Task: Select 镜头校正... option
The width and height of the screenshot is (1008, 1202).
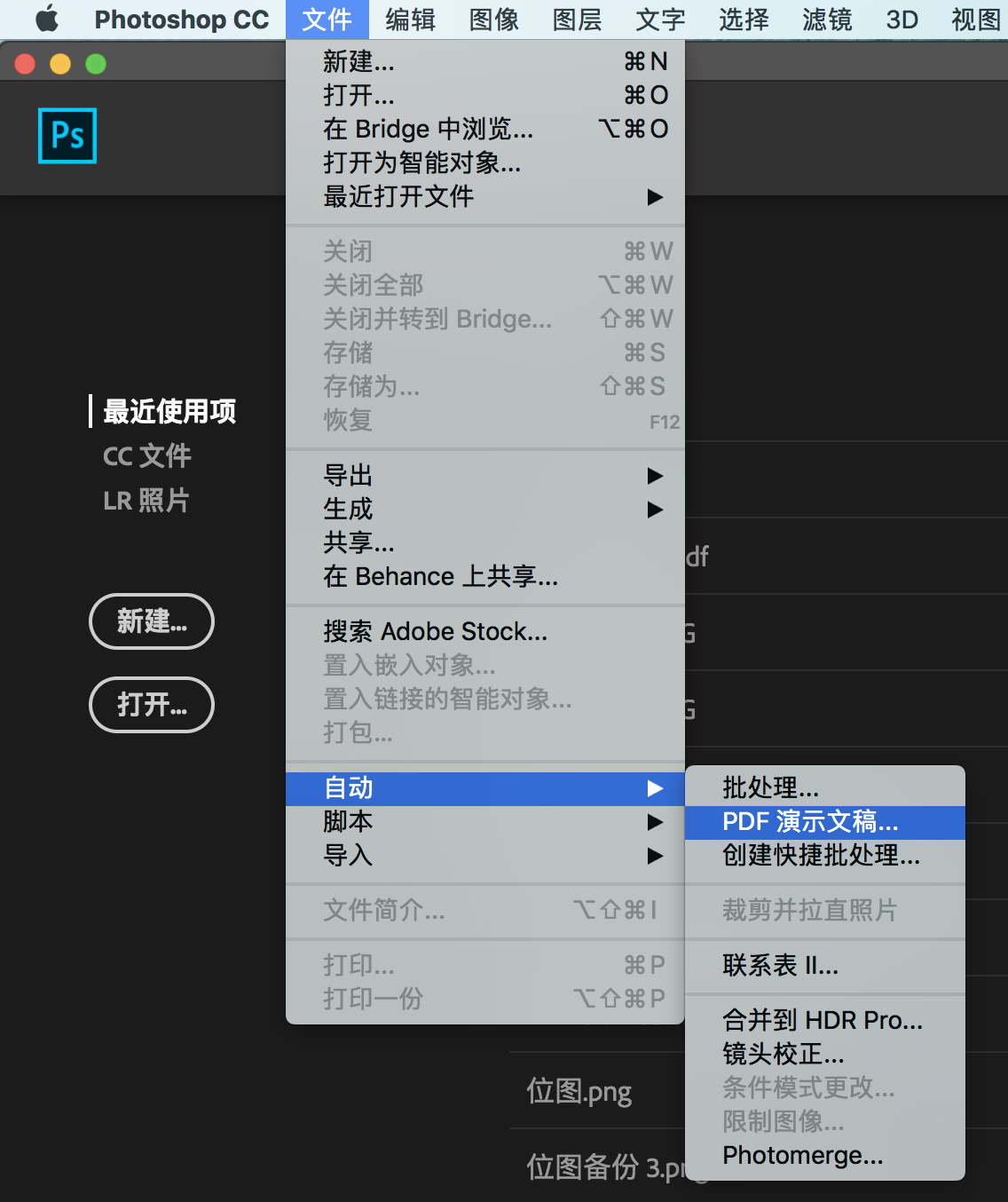Action: (x=825, y=1055)
